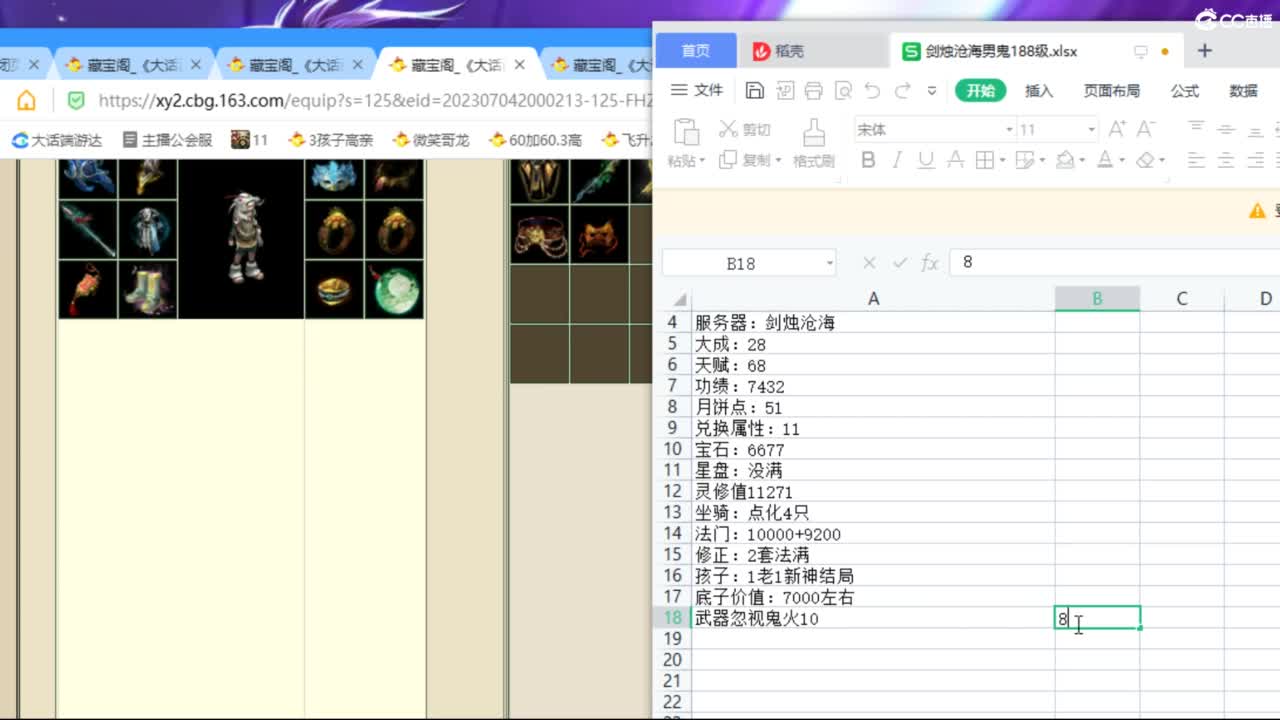Open the 文件 menu
The width and height of the screenshot is (1280, 720).
point(697,90)
